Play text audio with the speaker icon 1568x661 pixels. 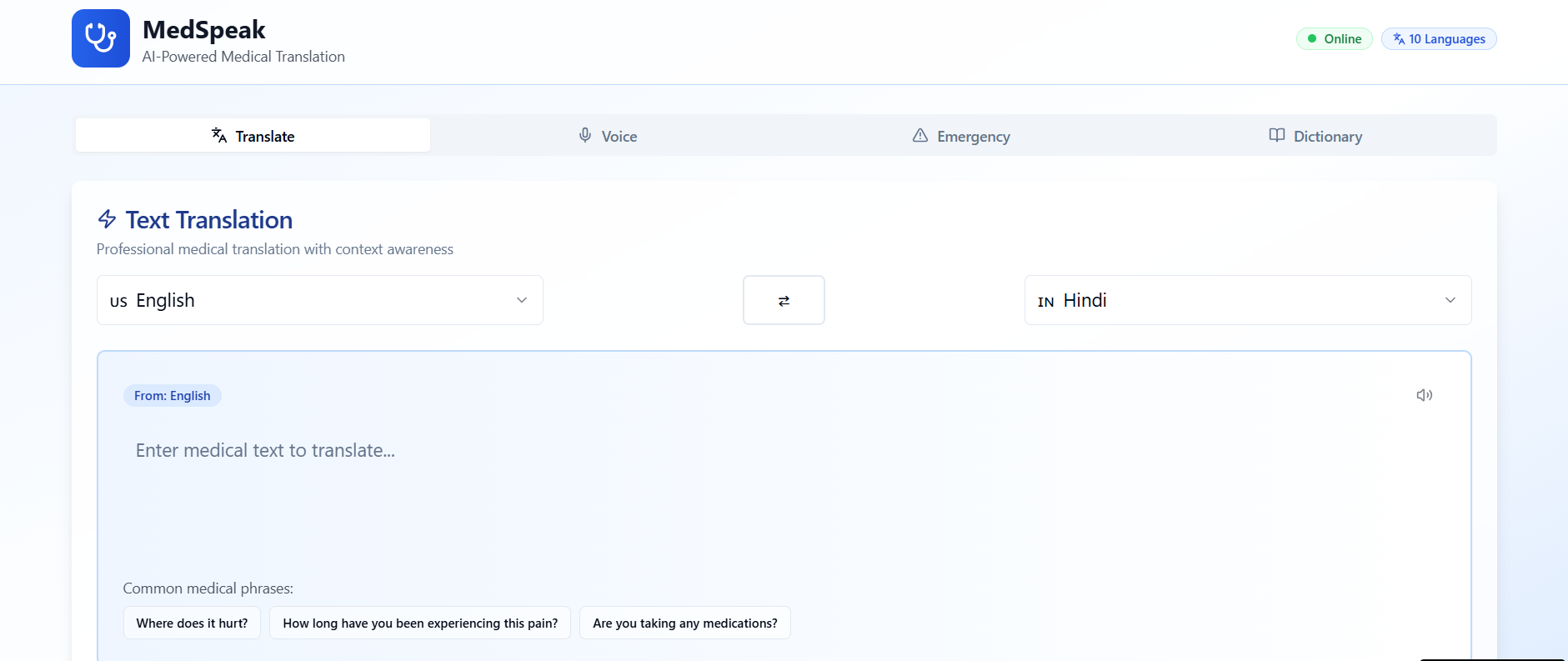point(1424,395)
